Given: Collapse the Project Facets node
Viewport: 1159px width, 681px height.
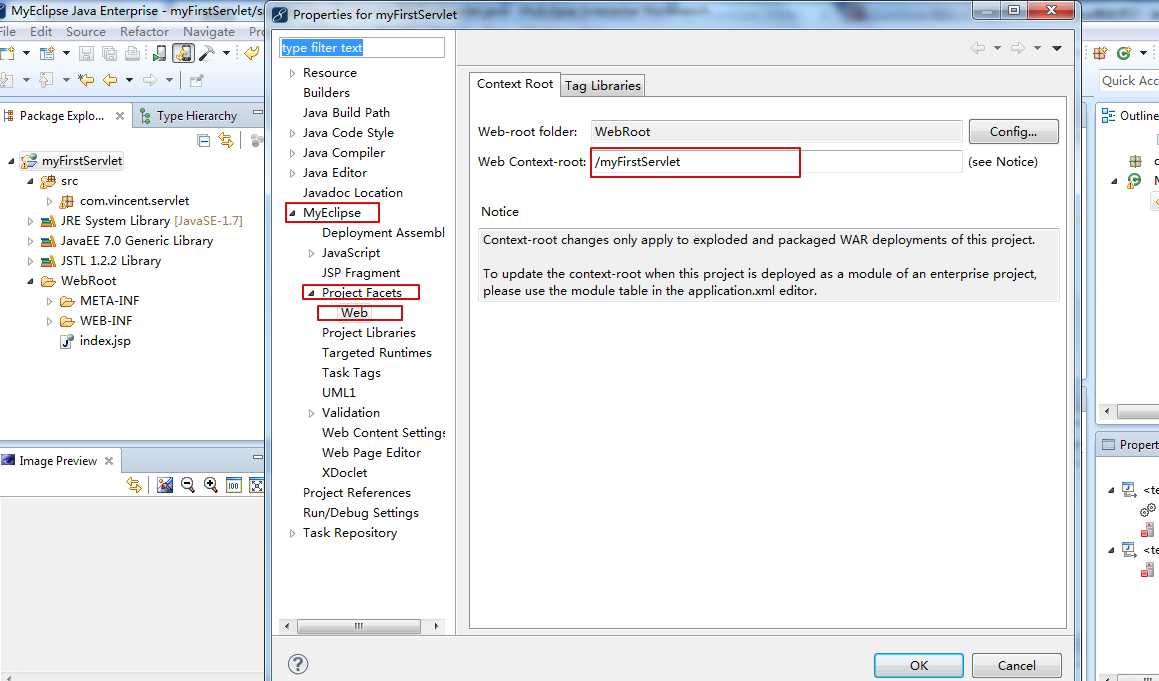Looking at the screenshot, I should pos(311,293).
